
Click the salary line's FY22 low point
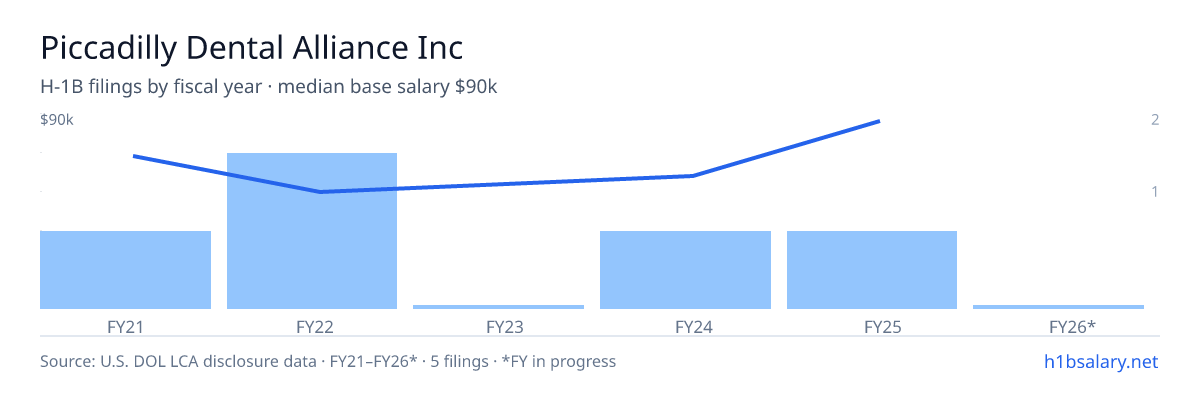320,192
